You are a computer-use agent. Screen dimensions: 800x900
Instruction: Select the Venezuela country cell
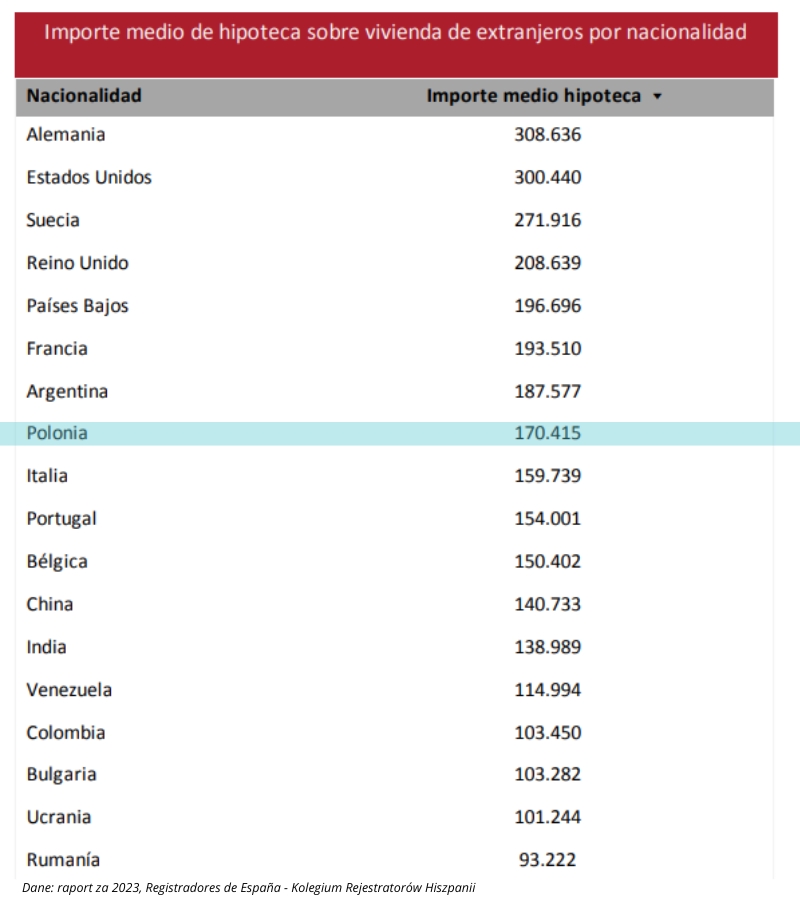[x=69, y=690]
